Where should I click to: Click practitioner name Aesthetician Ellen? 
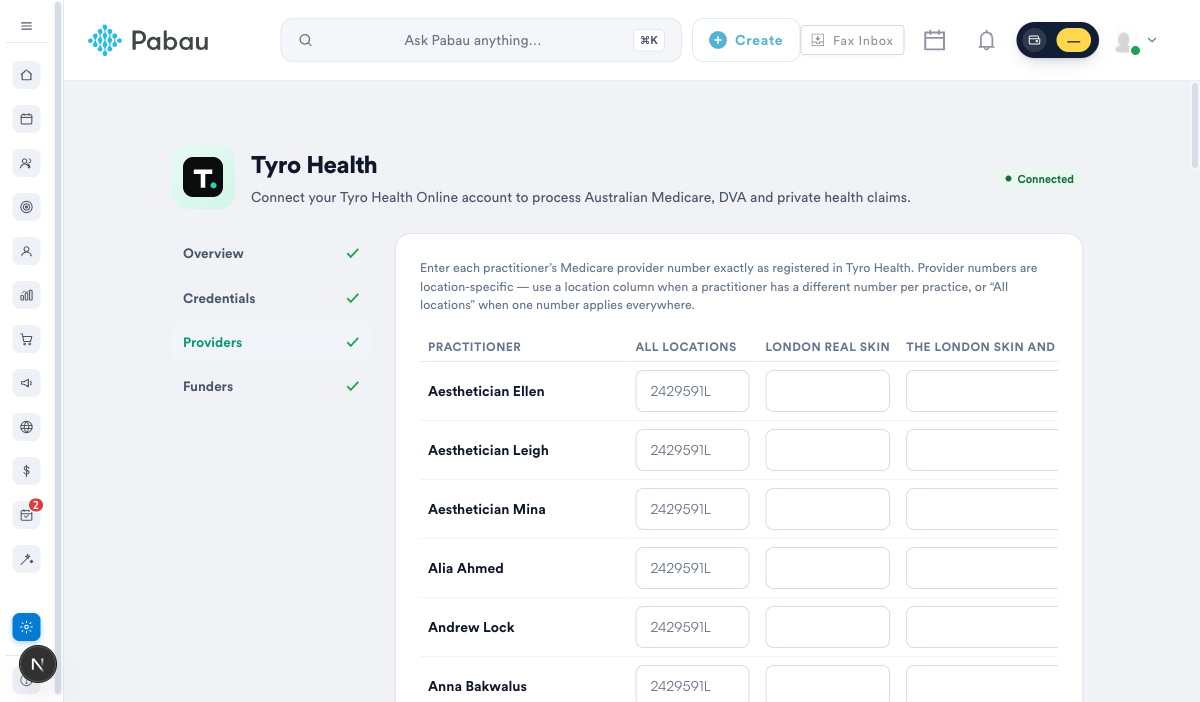coord(486,391)
